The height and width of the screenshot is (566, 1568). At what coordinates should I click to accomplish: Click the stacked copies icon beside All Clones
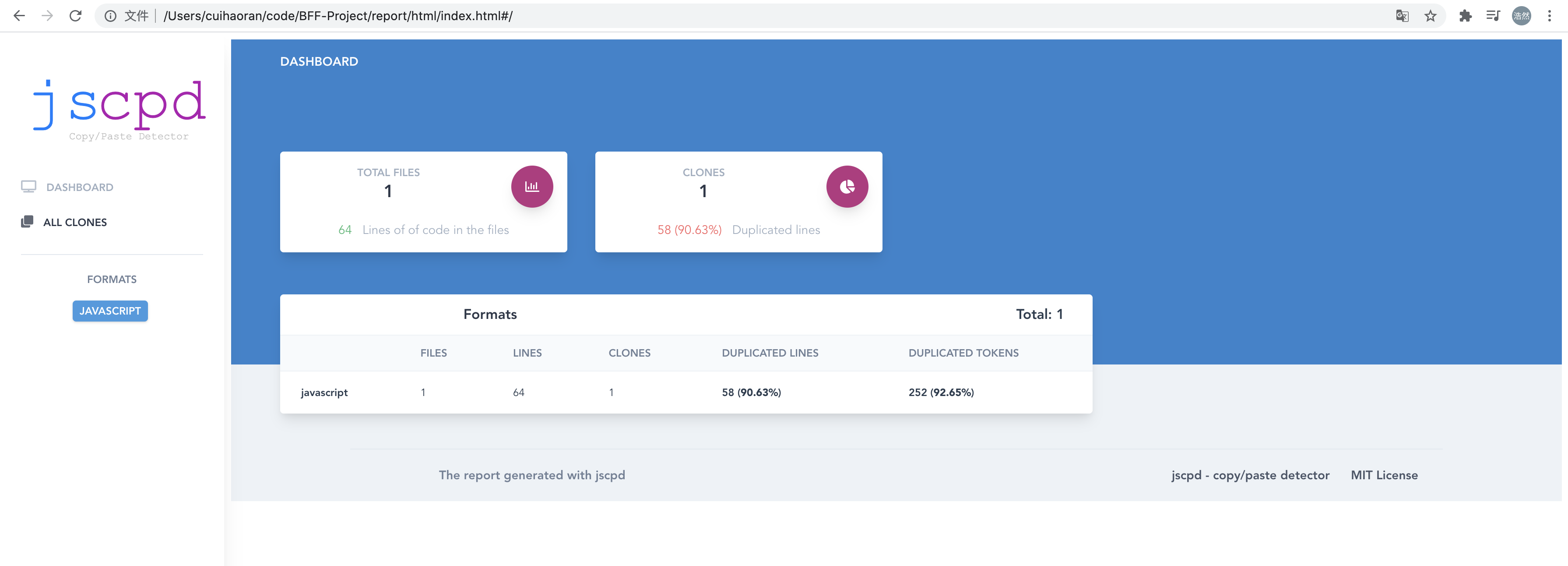[x=28, y=221]
